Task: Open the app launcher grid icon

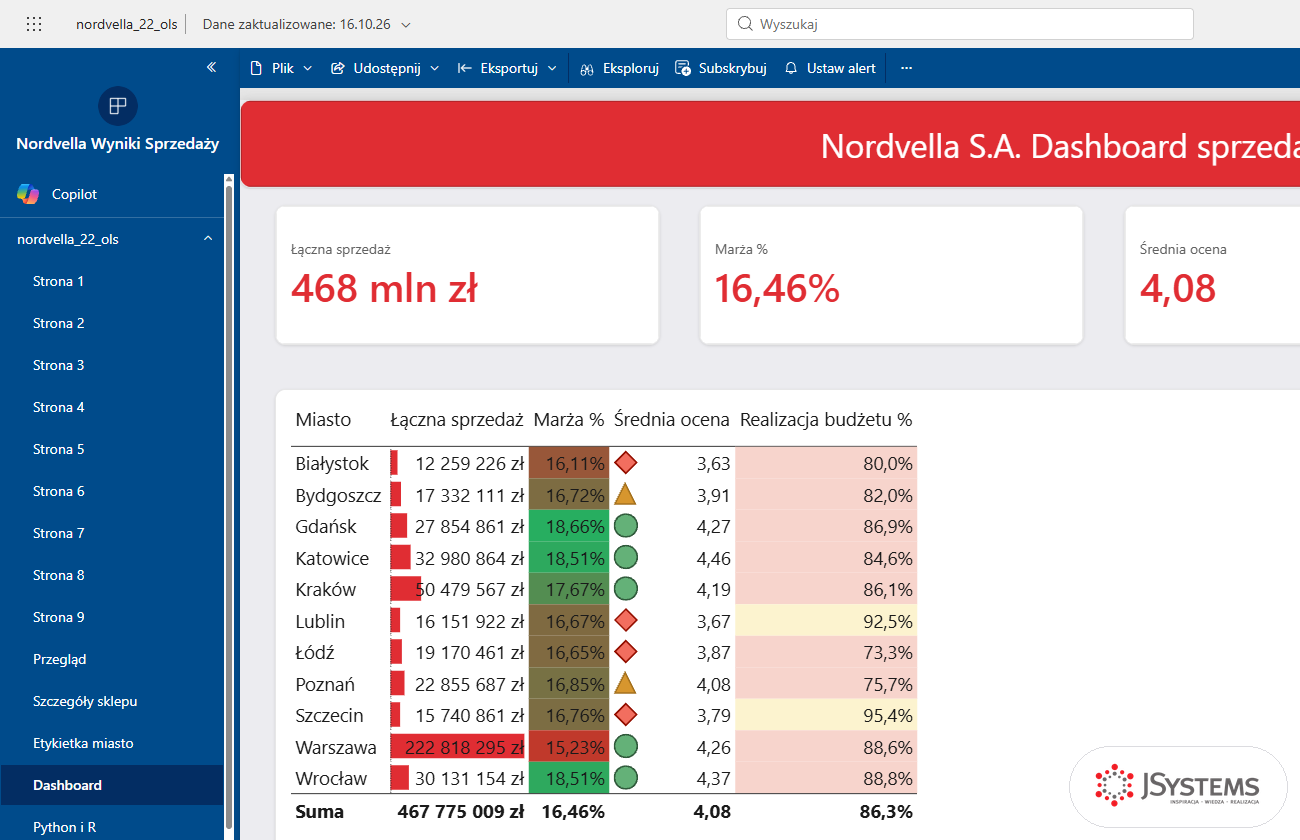Action: 33,24
